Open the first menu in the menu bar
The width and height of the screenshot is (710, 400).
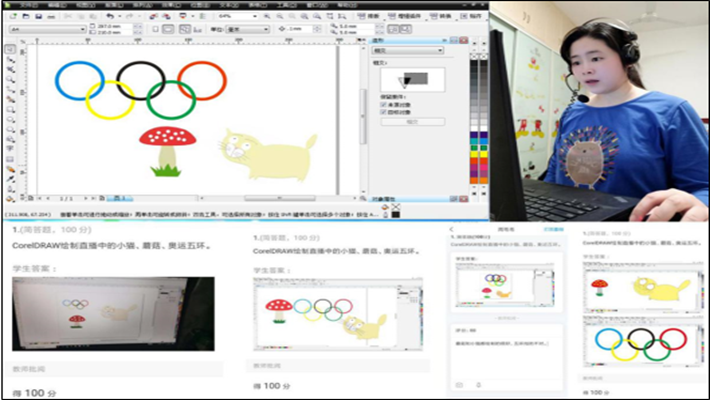pyautogui.click(x=28, y=4)
